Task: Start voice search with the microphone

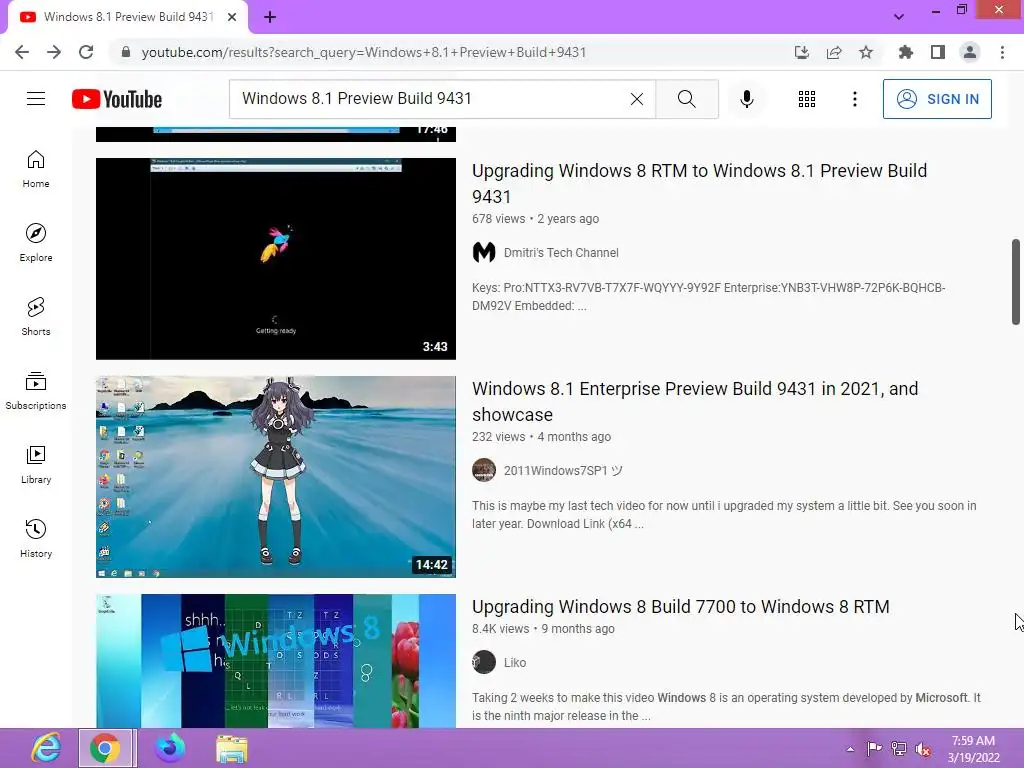Action: 747,99
